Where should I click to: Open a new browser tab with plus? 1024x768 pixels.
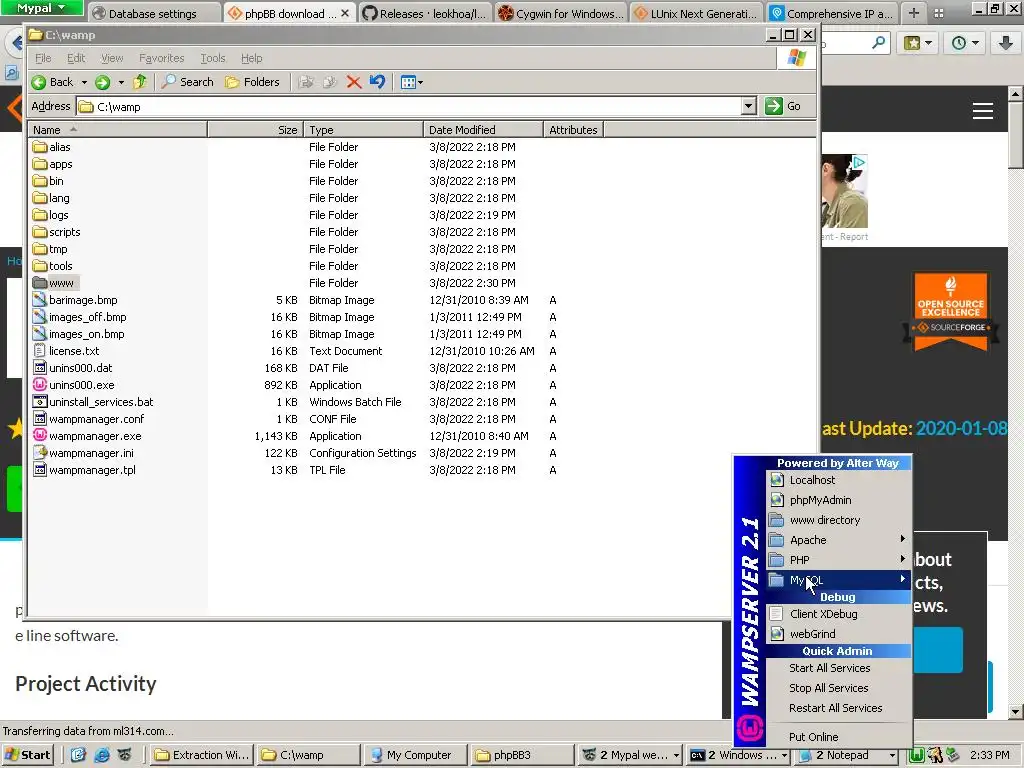tap(913, 13)
